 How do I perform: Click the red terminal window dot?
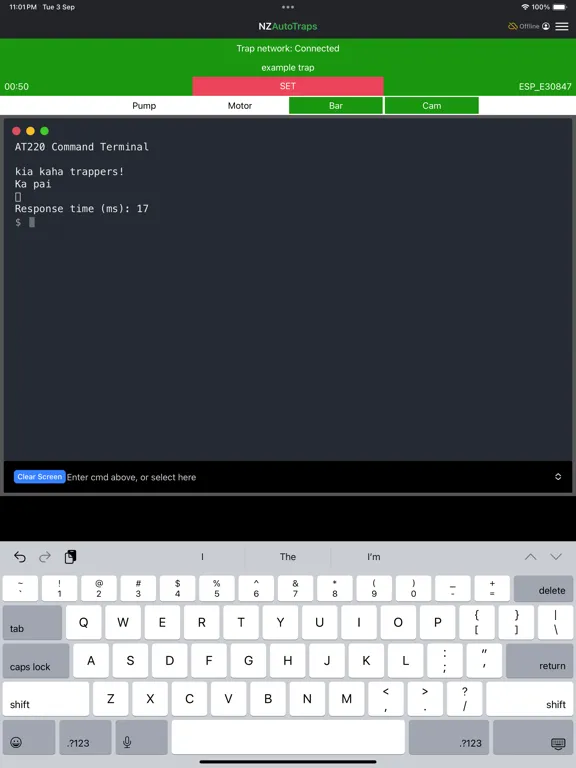pos(16,131)
